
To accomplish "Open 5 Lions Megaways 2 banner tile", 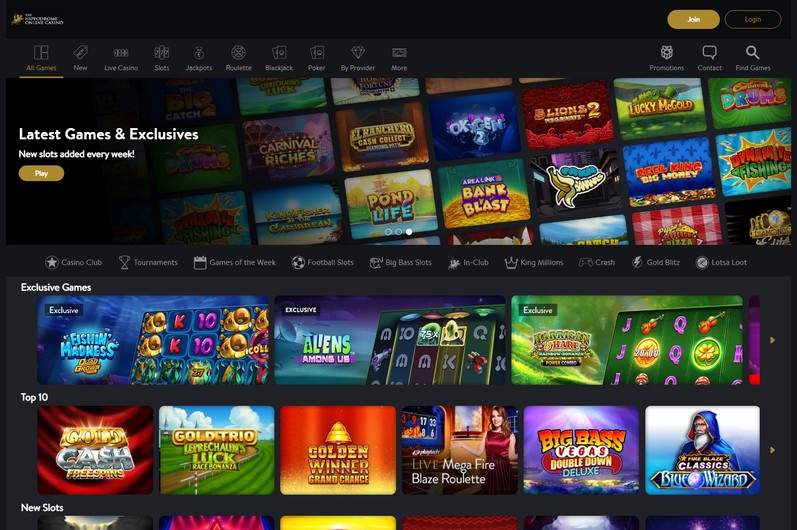I will [x=568, y=115].
